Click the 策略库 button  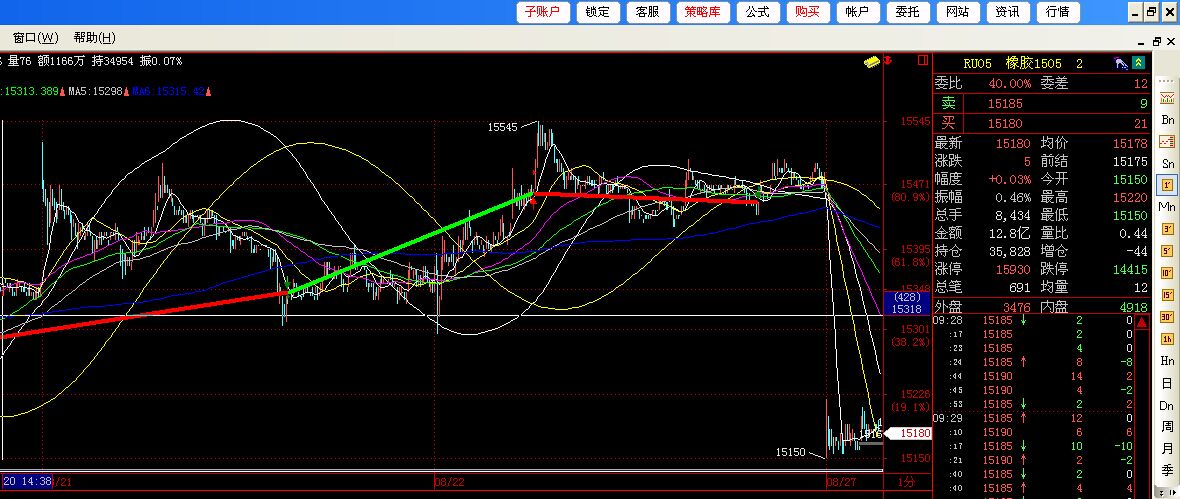point(702,12)
